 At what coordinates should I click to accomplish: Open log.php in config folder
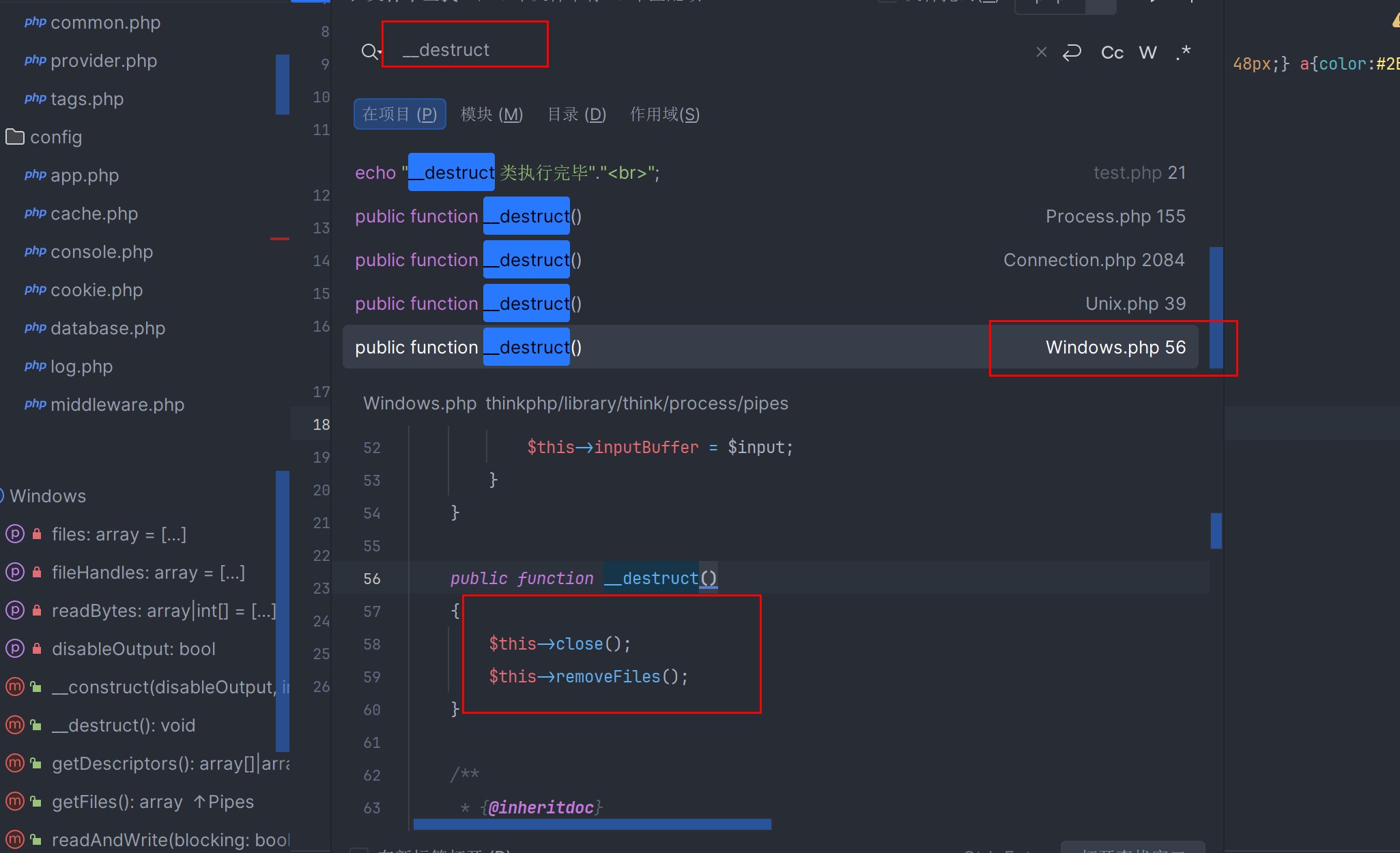(x=81, y=366)
